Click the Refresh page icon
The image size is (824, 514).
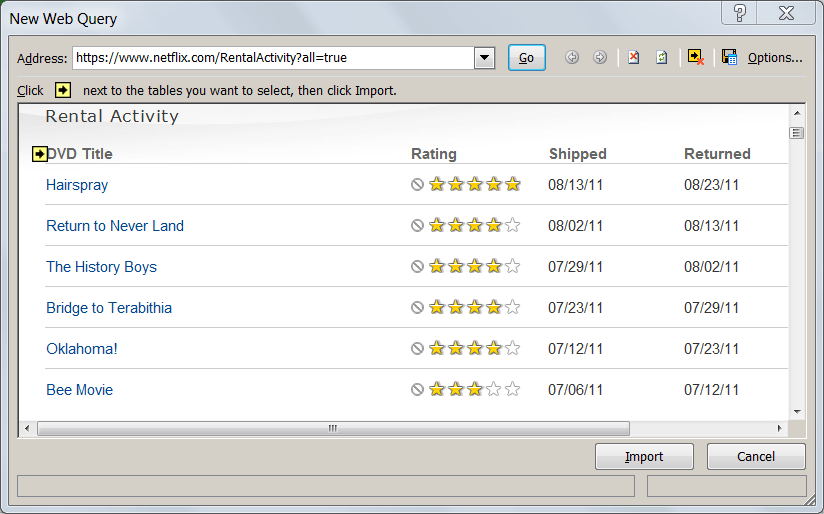coord(662,57)
